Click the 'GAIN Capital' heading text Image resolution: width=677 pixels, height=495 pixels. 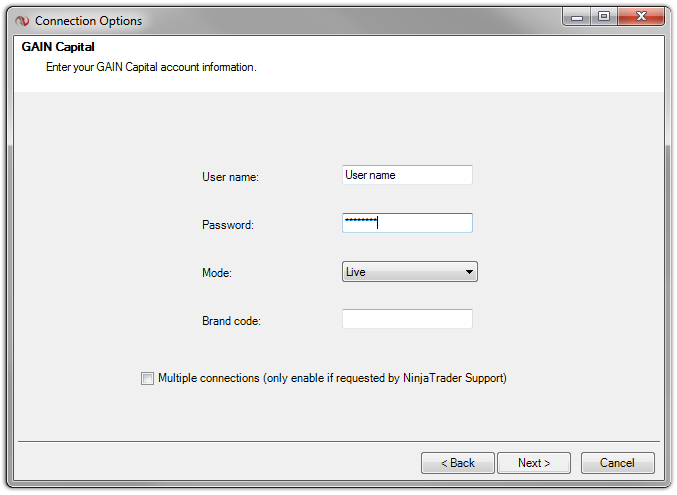(58, 47)
